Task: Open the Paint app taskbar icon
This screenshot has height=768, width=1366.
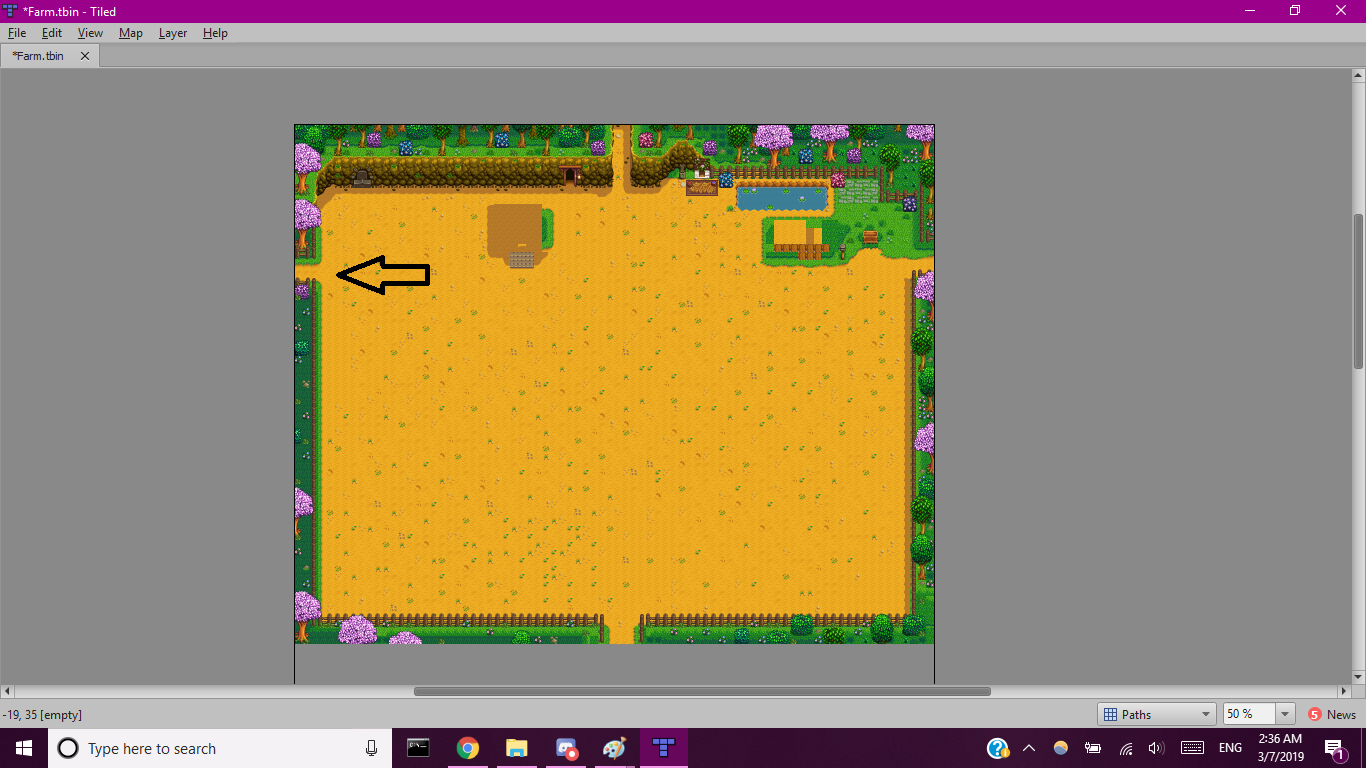Action: 614,748
